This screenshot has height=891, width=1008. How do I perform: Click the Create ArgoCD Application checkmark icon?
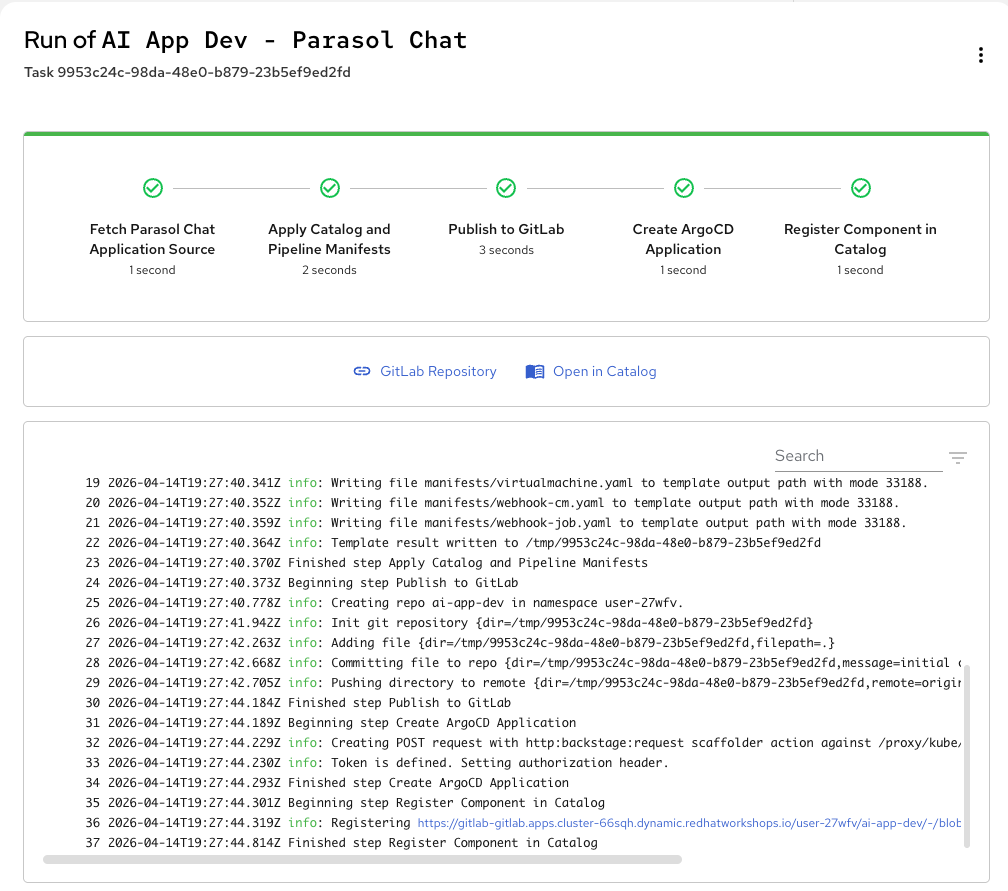684,188
